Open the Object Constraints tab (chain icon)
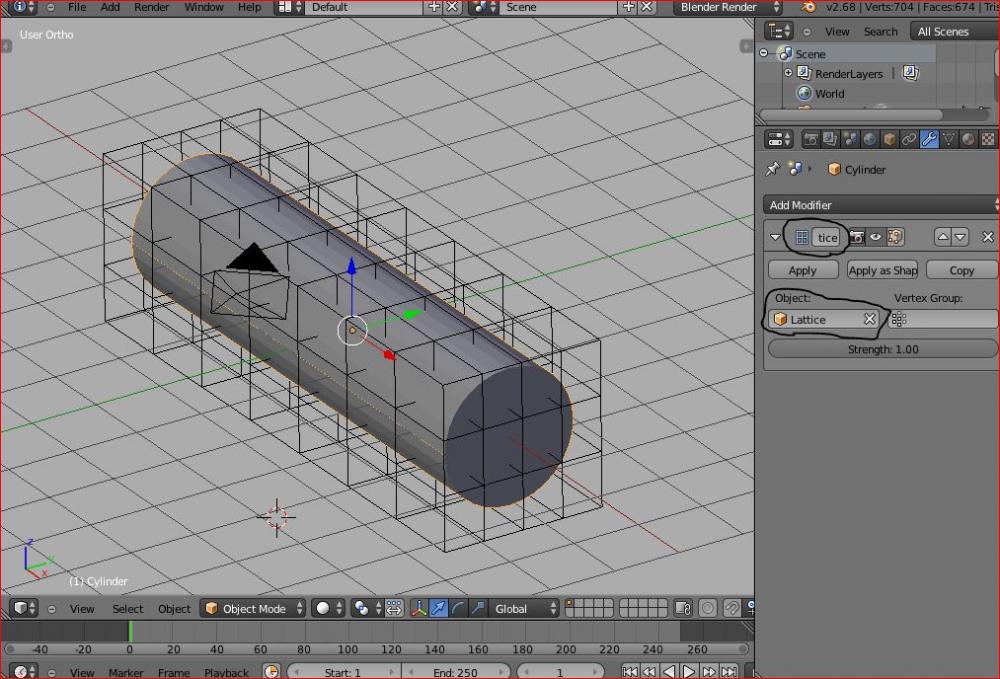This screenshot has width=1000, height=679. click(x=909, y=140)
